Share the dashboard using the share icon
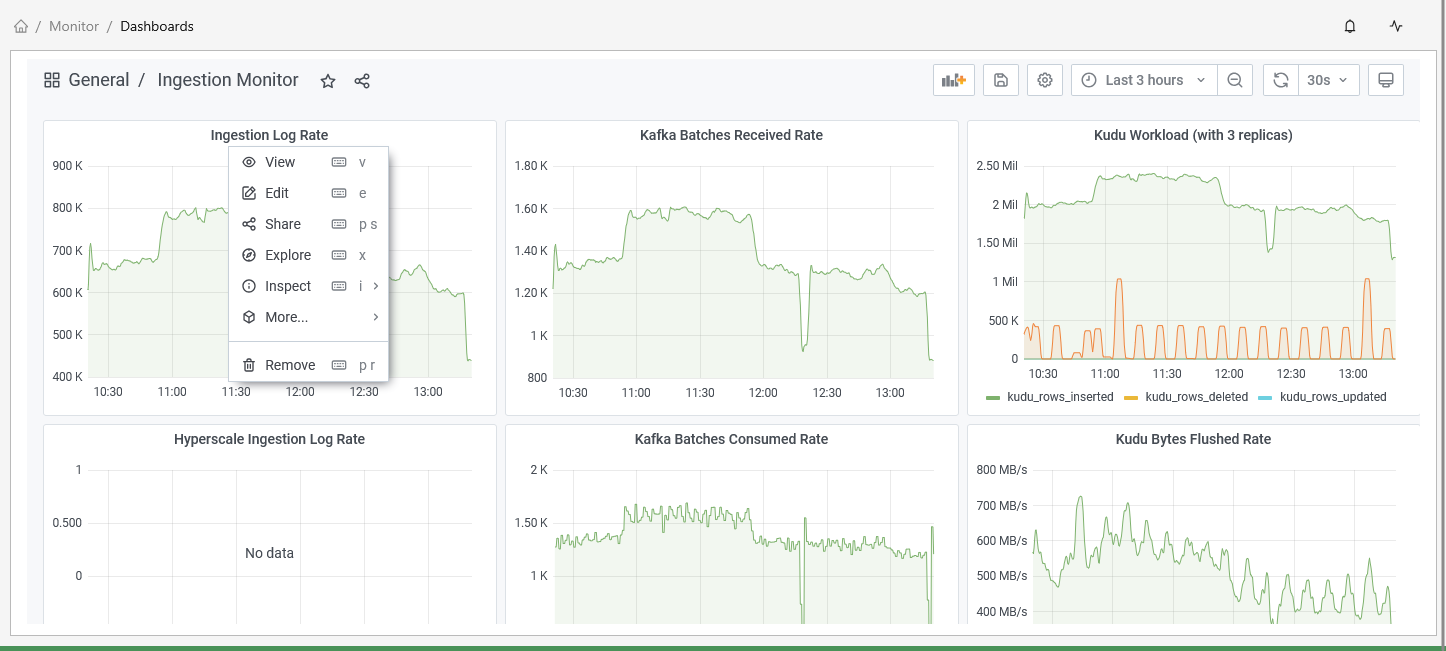 [362, 80]
